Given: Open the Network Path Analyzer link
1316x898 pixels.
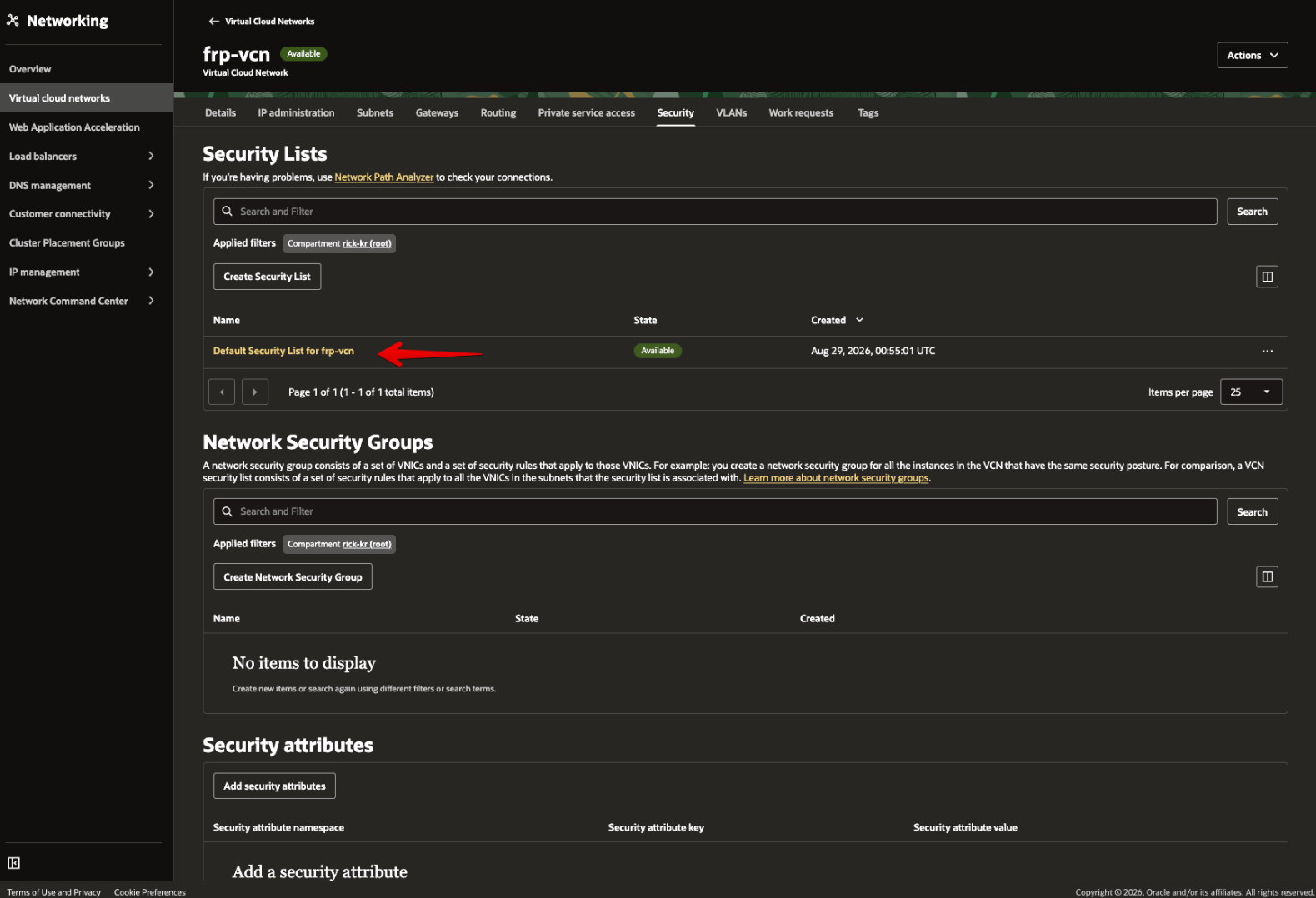Looking at the screenshot, I should tap(383, 177).
